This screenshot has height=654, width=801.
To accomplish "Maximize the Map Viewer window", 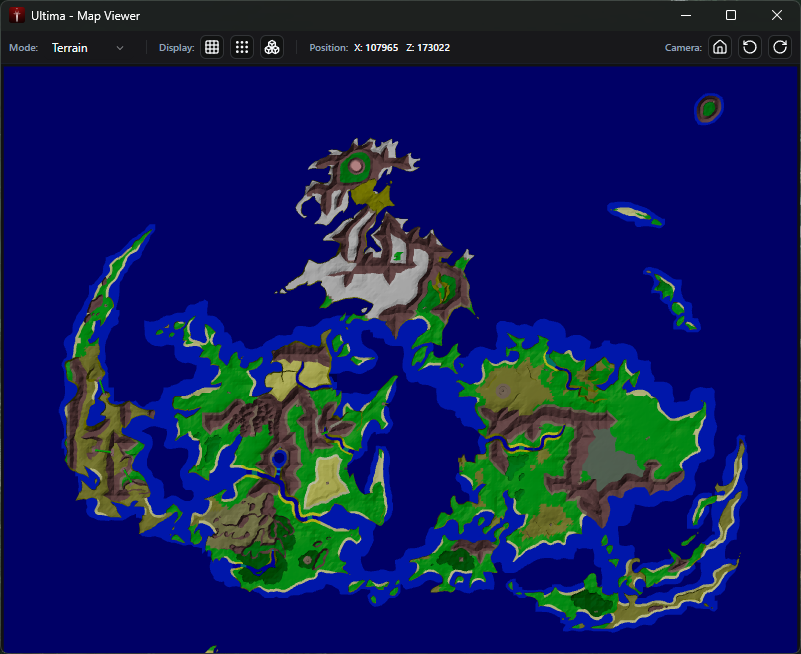I will coord(731,15).
